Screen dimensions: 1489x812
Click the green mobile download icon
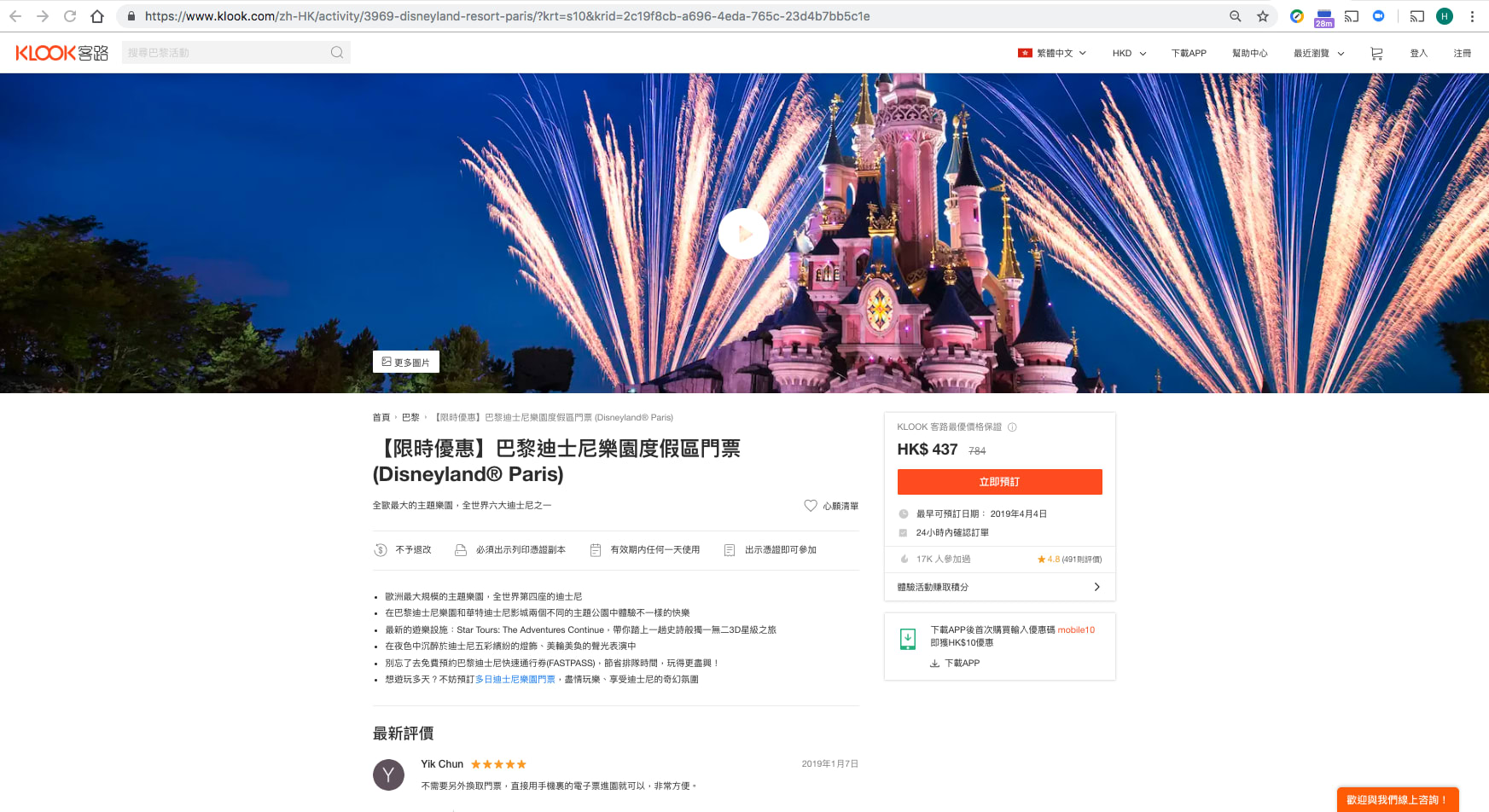tap(908, 639)
